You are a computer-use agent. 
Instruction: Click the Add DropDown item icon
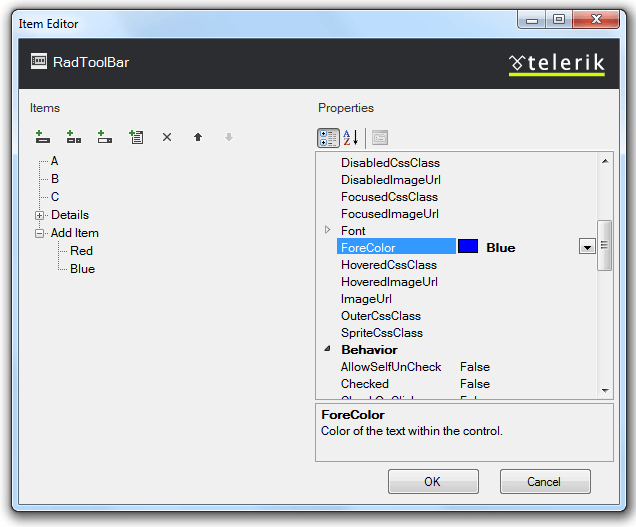click(x=73, y=137)
